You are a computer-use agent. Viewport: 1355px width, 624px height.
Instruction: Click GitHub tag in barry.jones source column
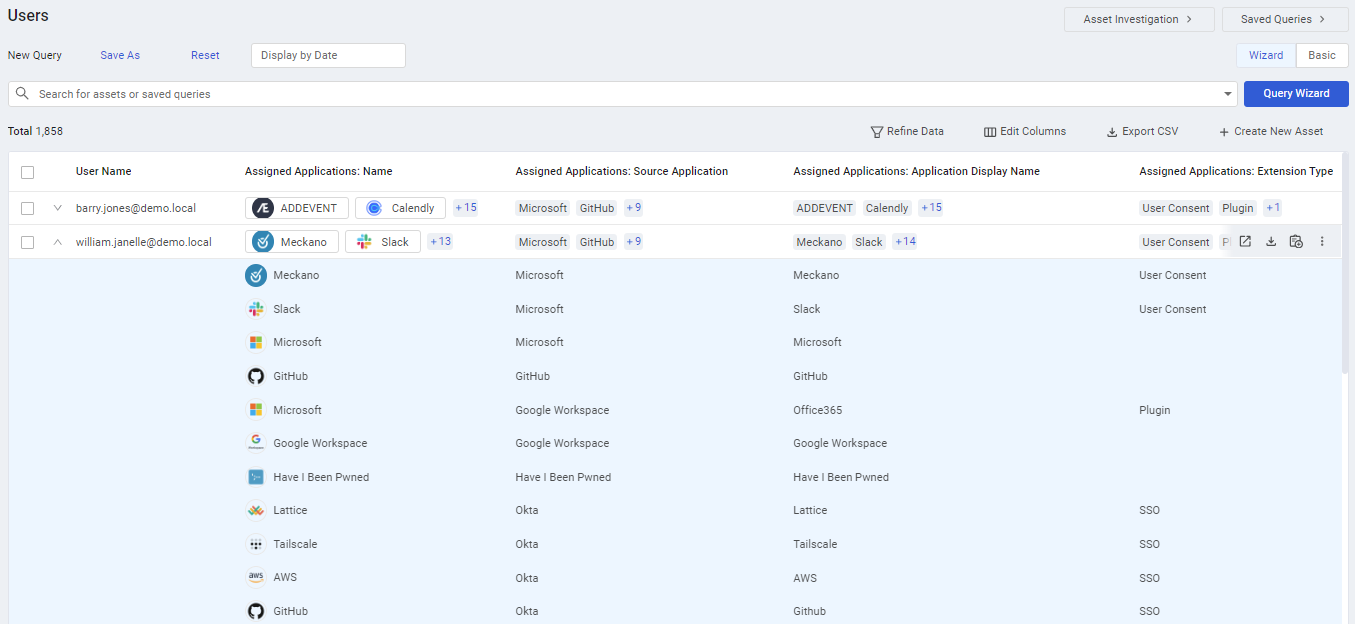click(596, 208)
